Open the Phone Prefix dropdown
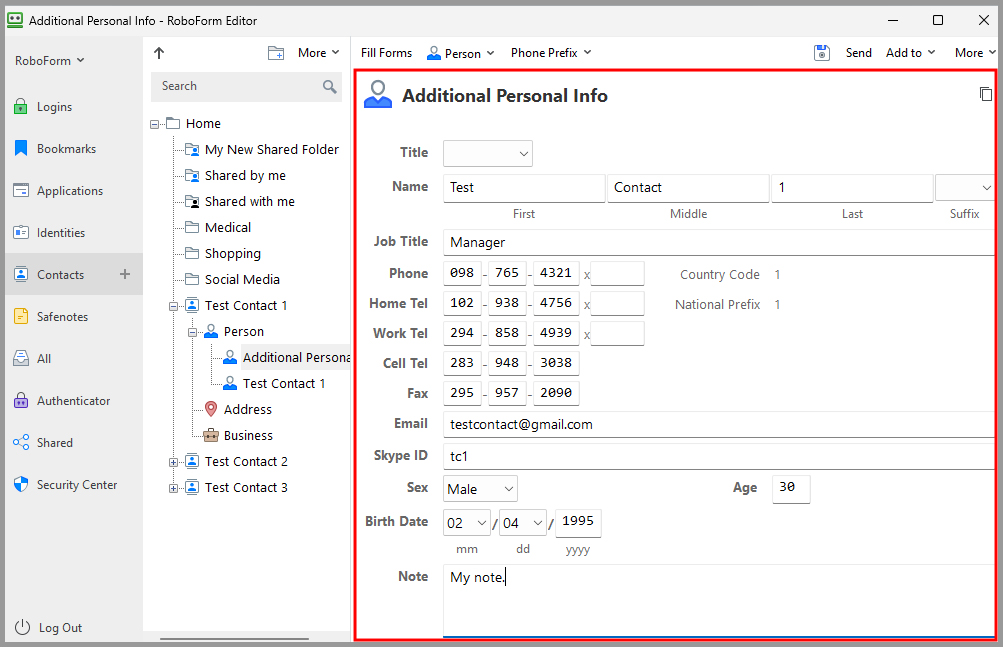Image resolution: width=1003 pixels, height=647 pixels. [551, 53]
